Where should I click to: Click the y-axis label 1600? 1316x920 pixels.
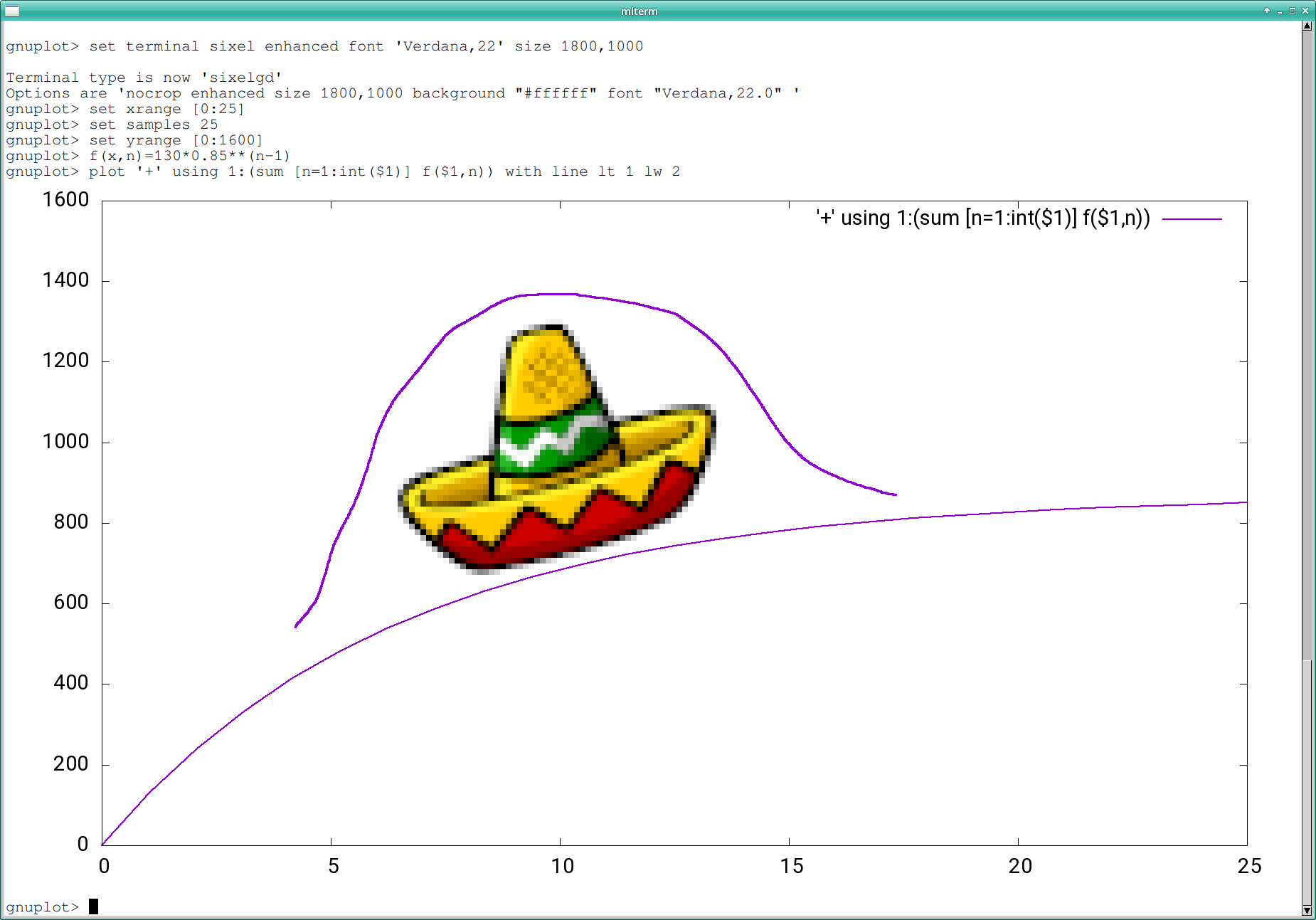(x=65, y=199)
